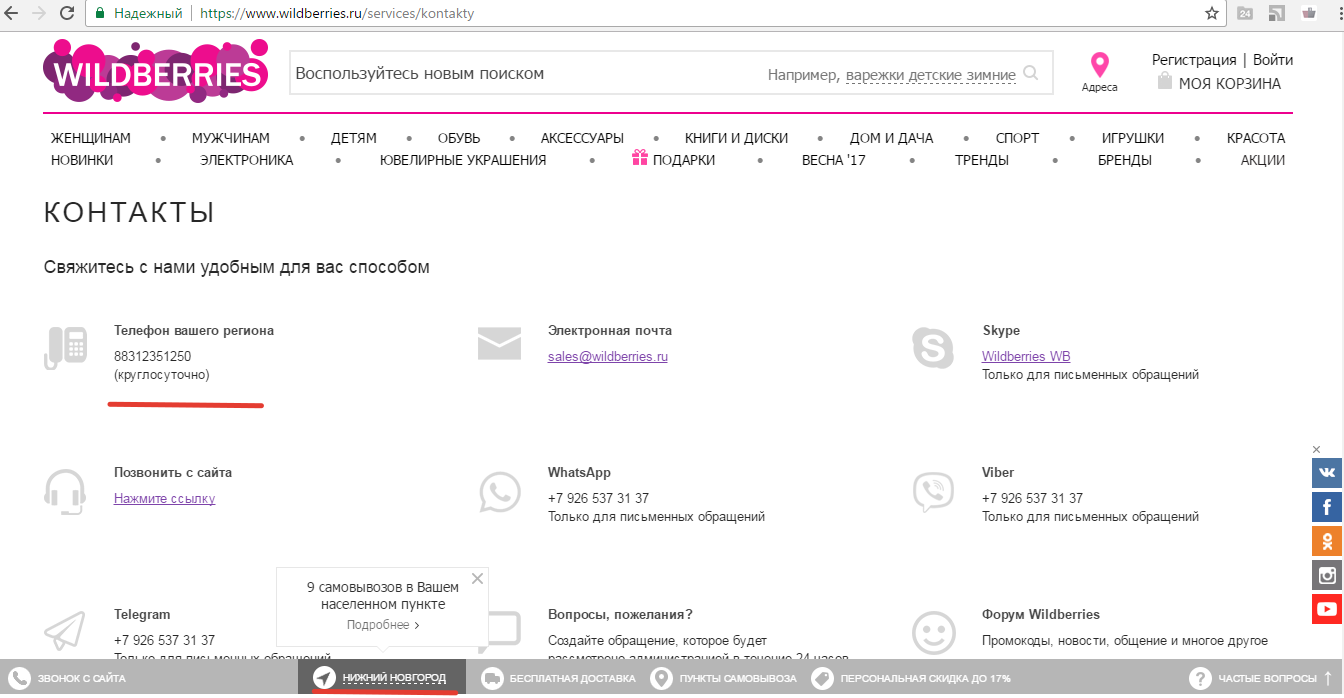The width and height of the screenshot is (1344, 698).
Task: Expand Подробнее in the pickup popup
Action: (x=382, y=625)
